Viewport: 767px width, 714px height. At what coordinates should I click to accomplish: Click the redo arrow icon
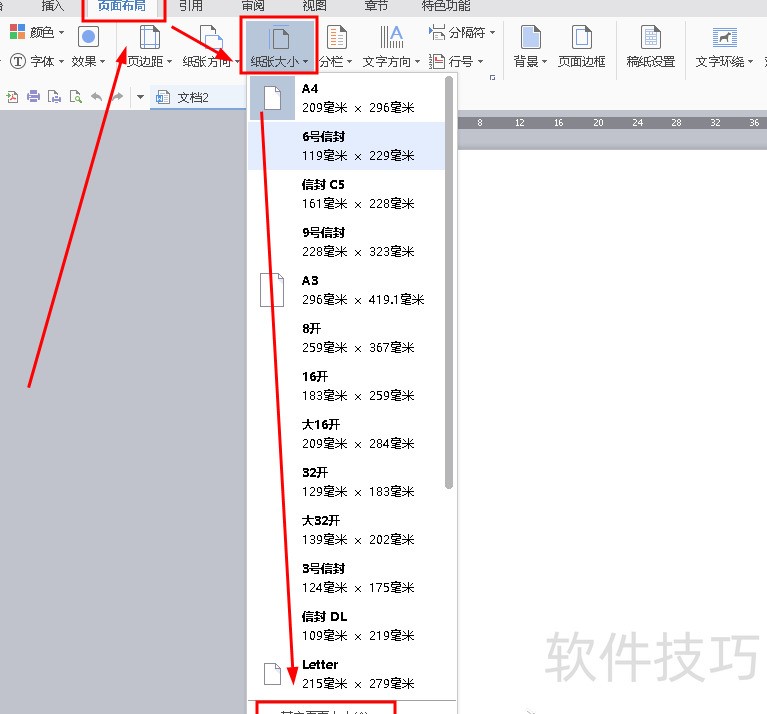[117, 96]
